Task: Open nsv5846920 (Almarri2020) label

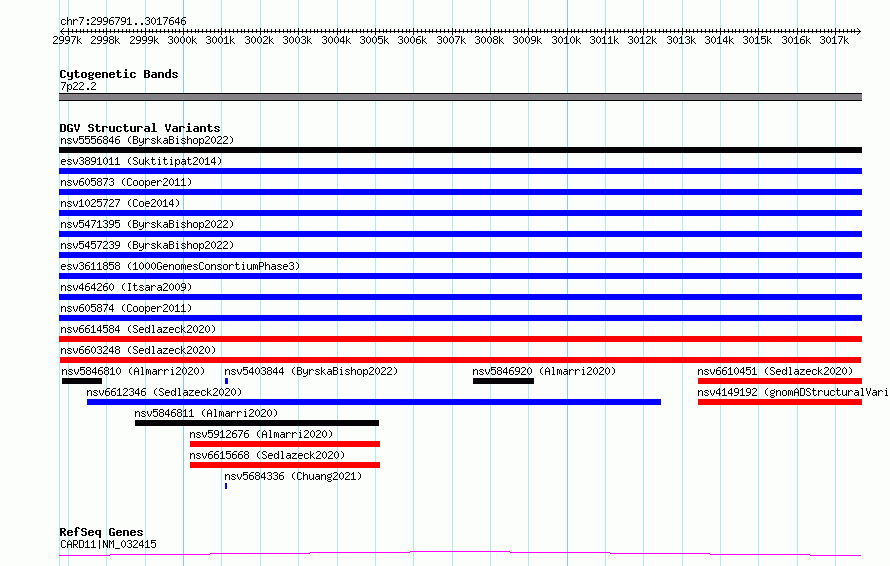Action: point(544,371)
